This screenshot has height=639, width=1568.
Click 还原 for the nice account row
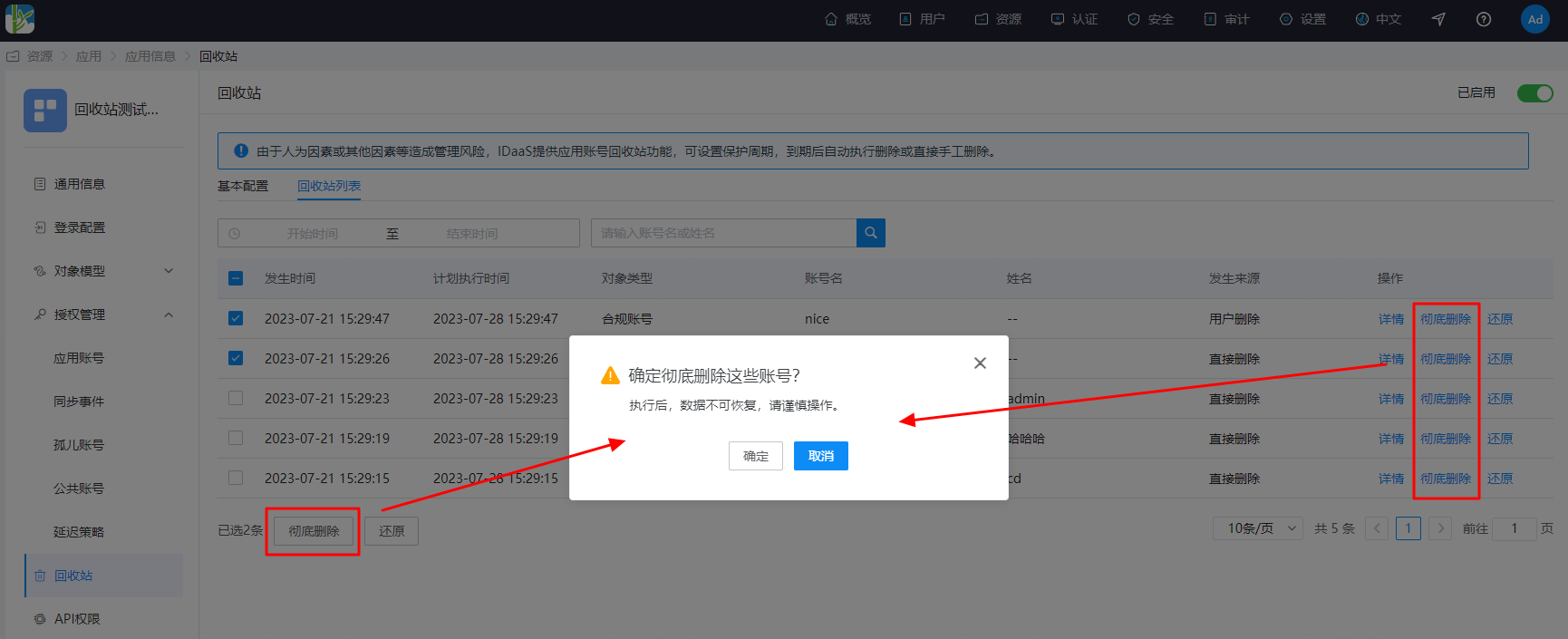point(1500,319)
